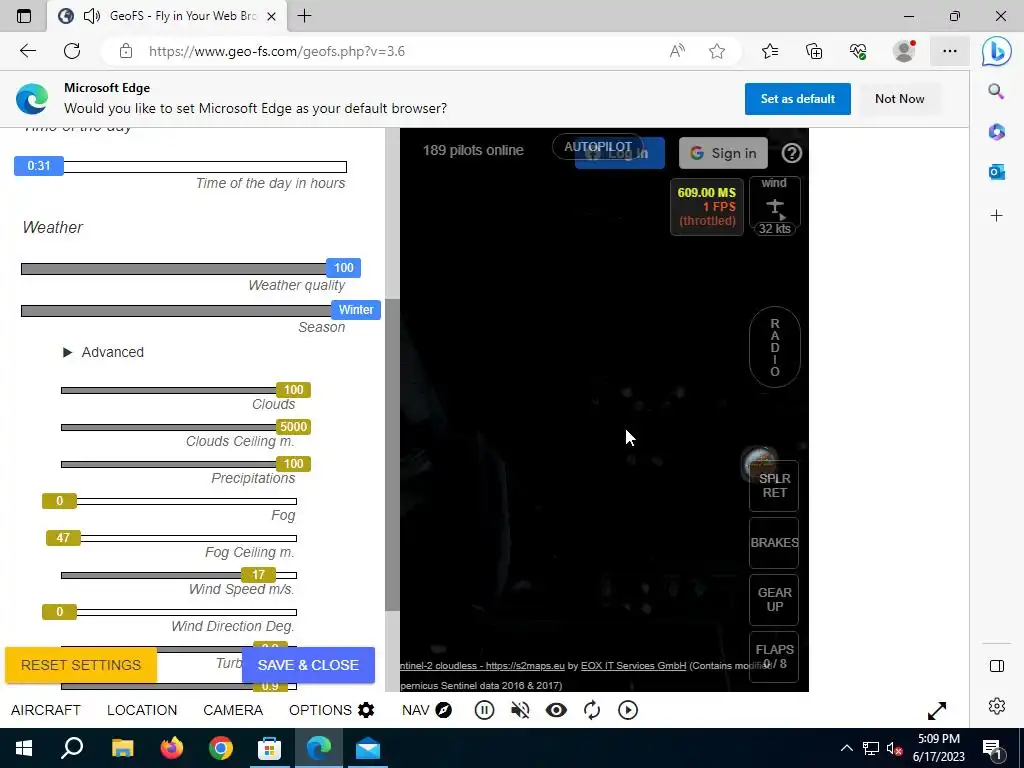The height and width of the screenshot is (768, 1024).
Task: Open the Collections icon
Action: (814, 51)
